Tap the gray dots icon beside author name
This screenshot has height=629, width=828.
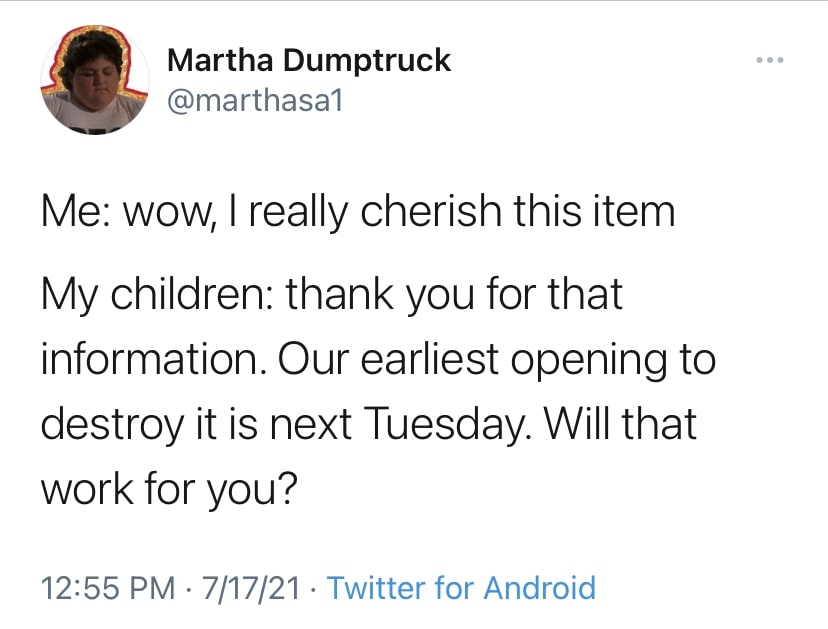click(x=770, y=60)
